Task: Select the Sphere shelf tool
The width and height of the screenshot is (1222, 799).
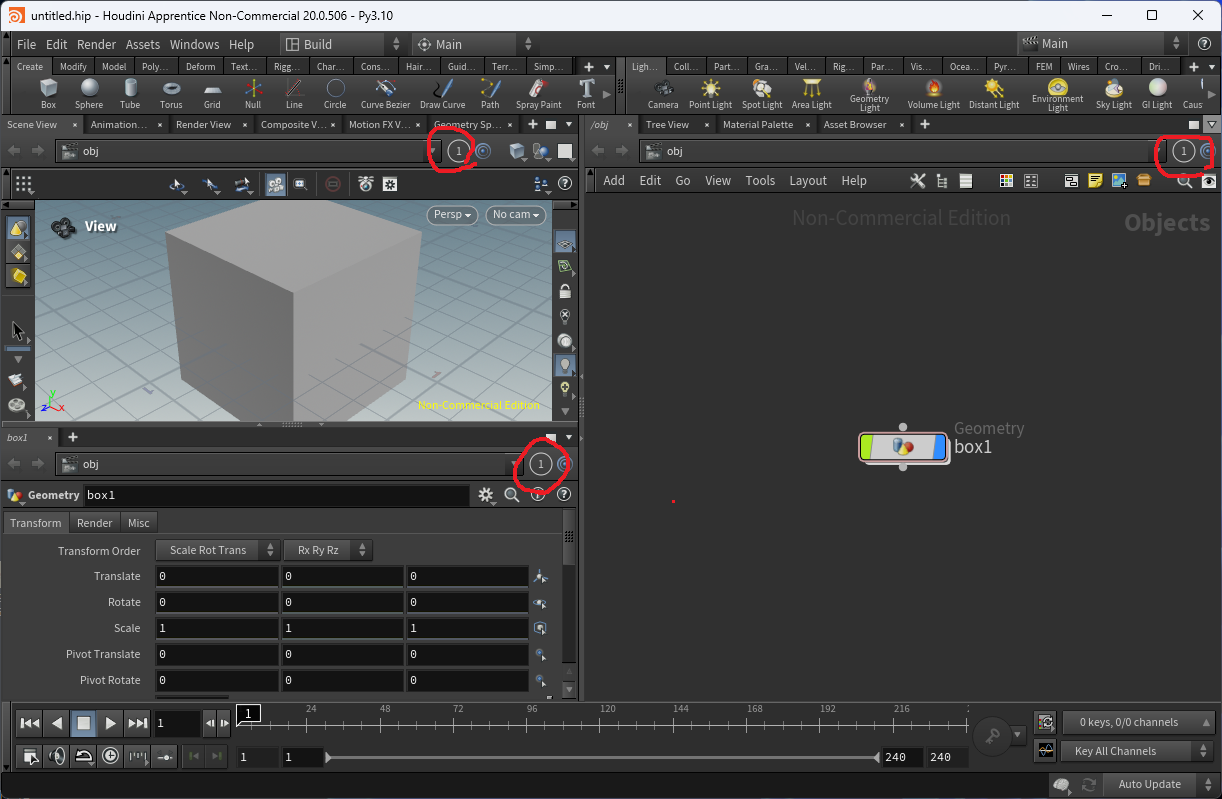Action: coord(89,94)
